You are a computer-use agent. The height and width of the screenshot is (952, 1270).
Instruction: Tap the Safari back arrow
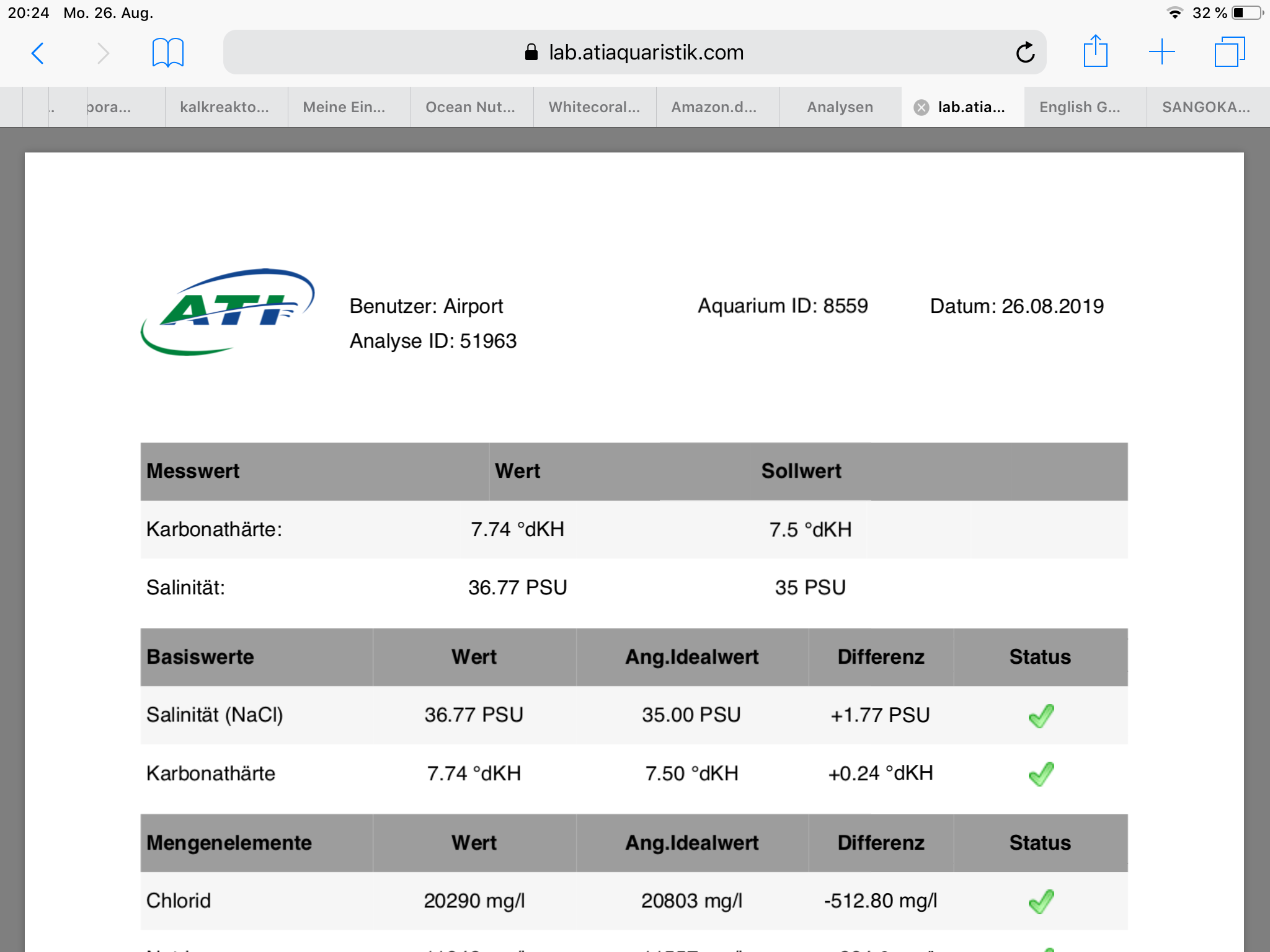click(x=38, y=53)
